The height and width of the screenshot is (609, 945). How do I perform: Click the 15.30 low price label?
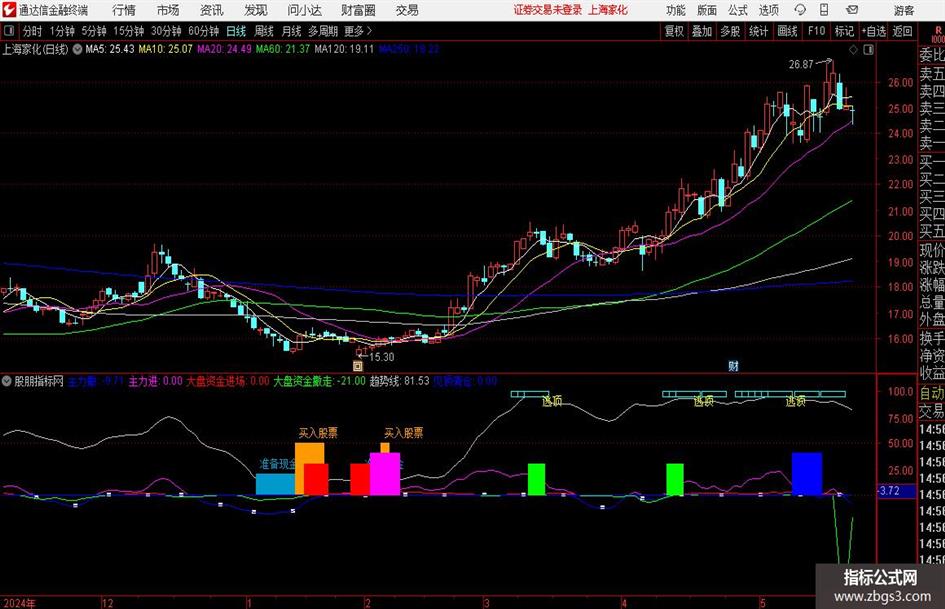pyautogui.click(x=381, y=357)
